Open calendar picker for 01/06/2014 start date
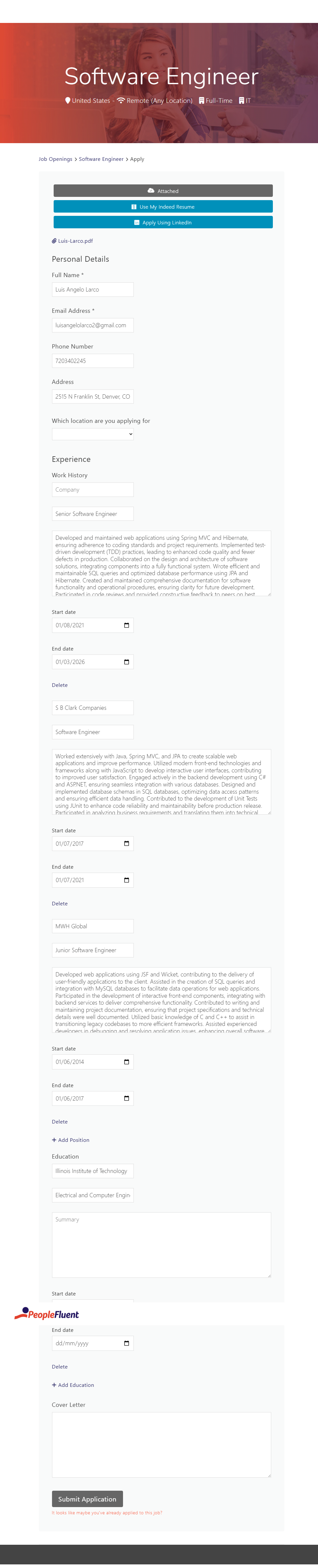The width and height of the screenshot is (318, 1568). pos(127,1062)
